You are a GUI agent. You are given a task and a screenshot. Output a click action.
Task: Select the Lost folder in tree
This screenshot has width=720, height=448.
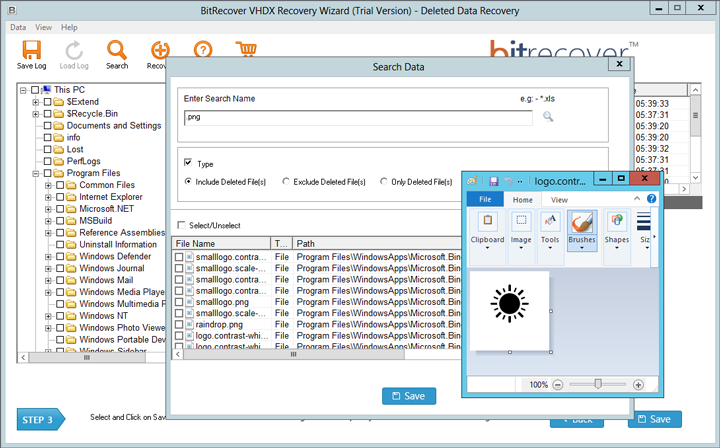(x=75, y=149)
